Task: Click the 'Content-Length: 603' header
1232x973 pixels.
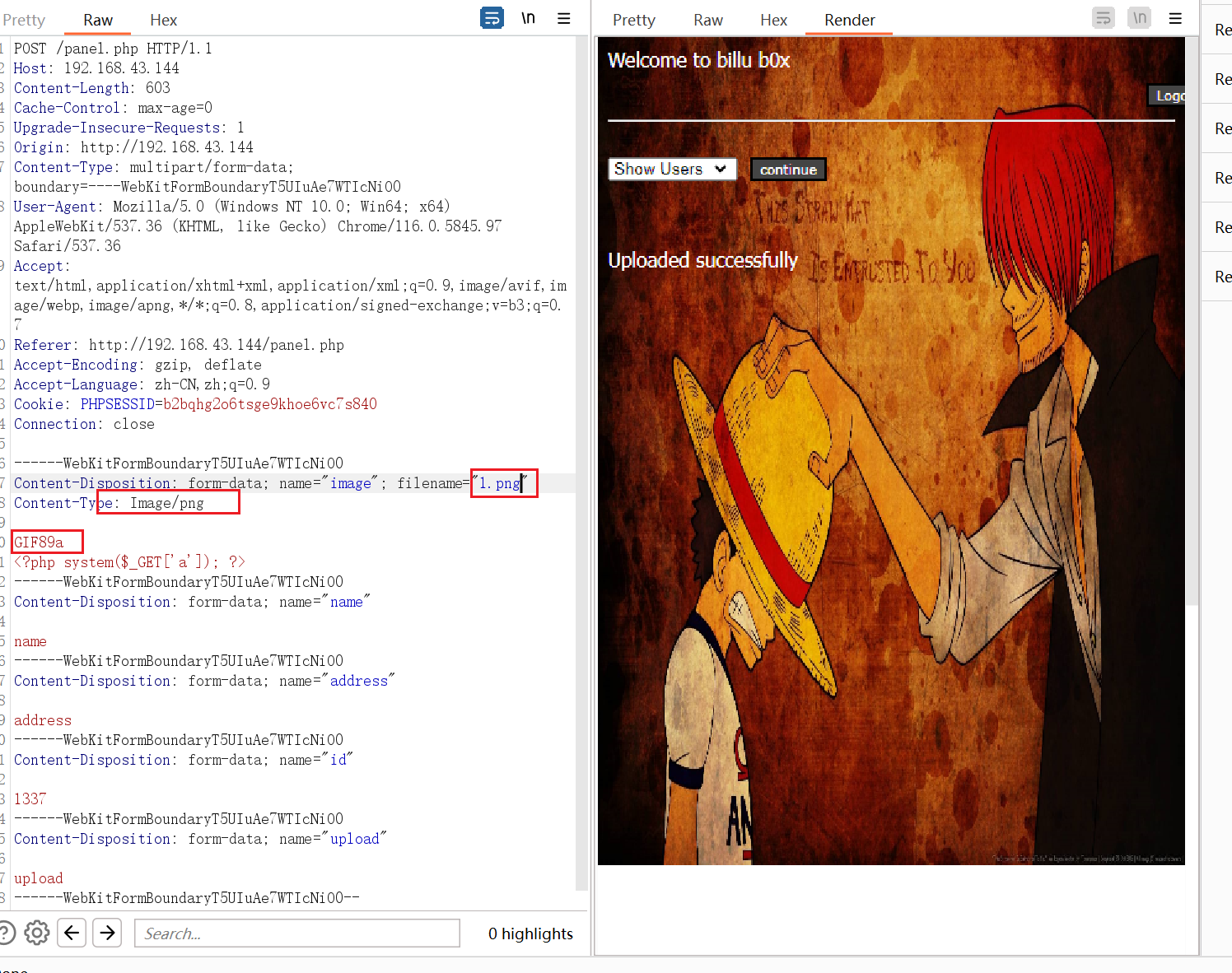Action: (x=91, y=88)
